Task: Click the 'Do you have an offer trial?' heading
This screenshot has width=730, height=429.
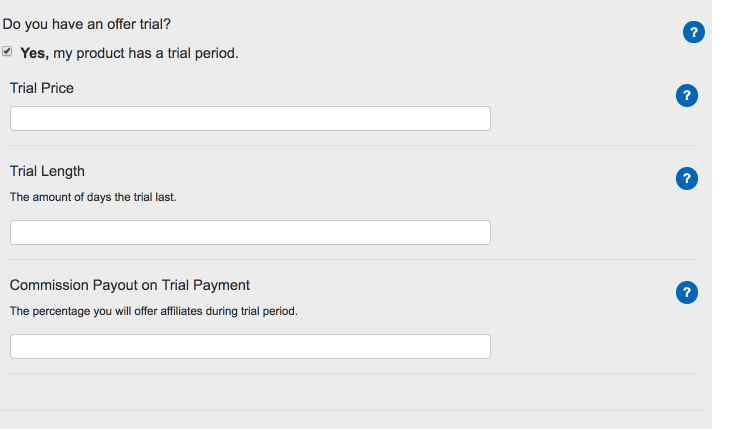Action: (87, 24)
